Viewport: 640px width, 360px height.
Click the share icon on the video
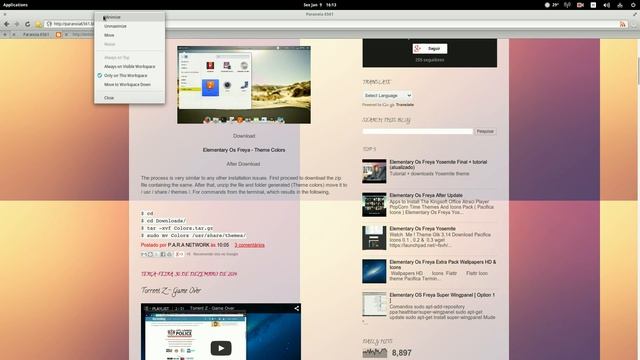(296, 308)
